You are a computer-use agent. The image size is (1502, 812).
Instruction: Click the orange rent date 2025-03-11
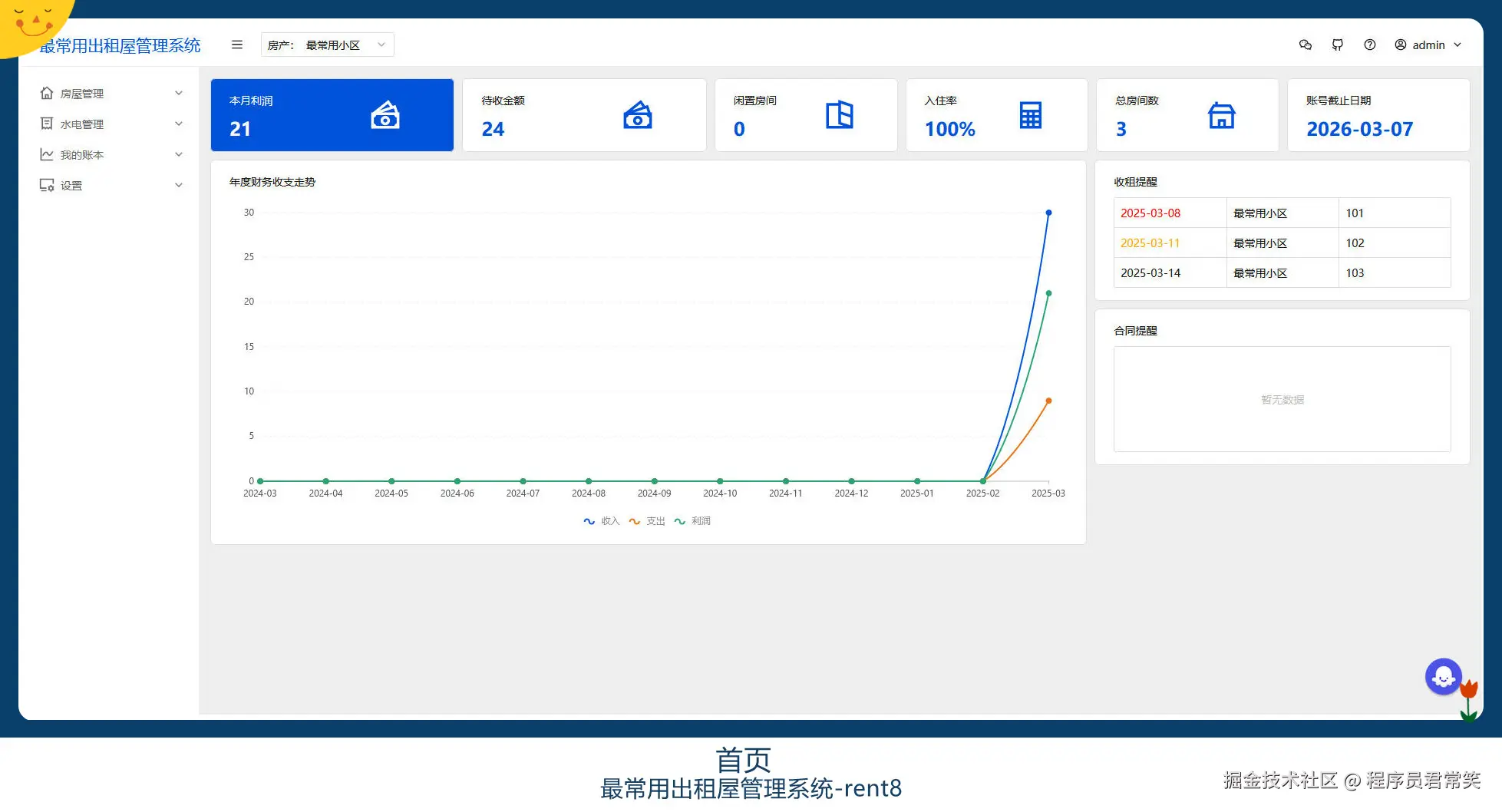tap(1150, 243)
